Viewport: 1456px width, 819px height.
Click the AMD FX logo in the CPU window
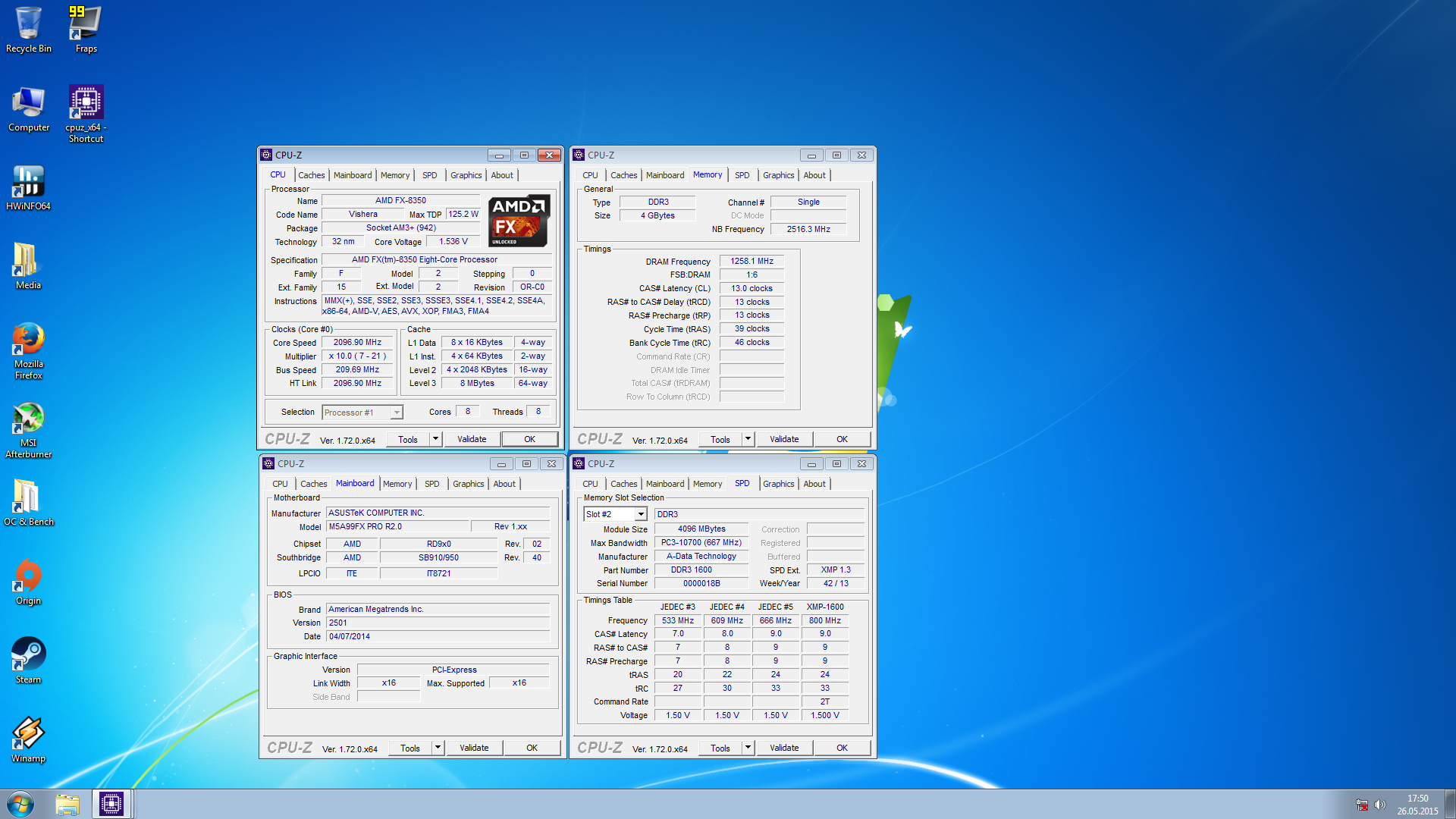[519, 221]
